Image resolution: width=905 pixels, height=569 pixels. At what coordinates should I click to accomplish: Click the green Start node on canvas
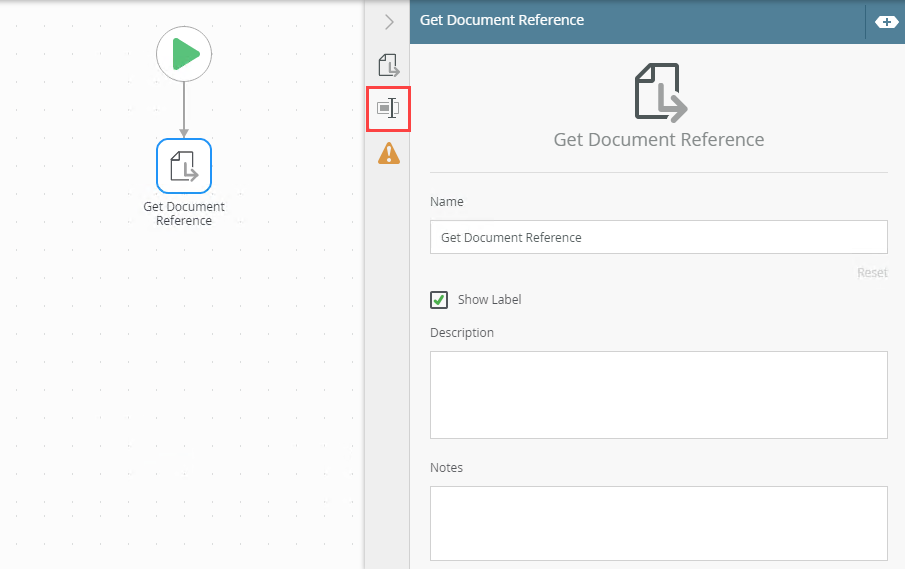point(184,53)
